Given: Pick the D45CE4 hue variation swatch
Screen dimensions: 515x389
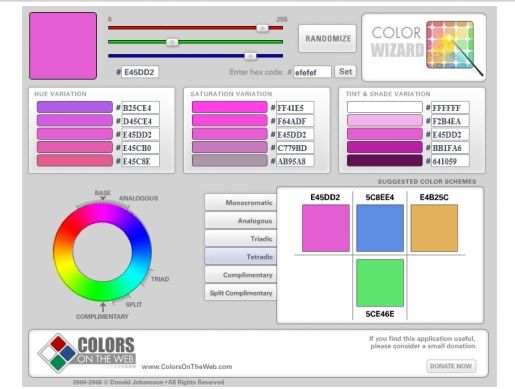Looking at the screenshot, I should pos(75,121).
